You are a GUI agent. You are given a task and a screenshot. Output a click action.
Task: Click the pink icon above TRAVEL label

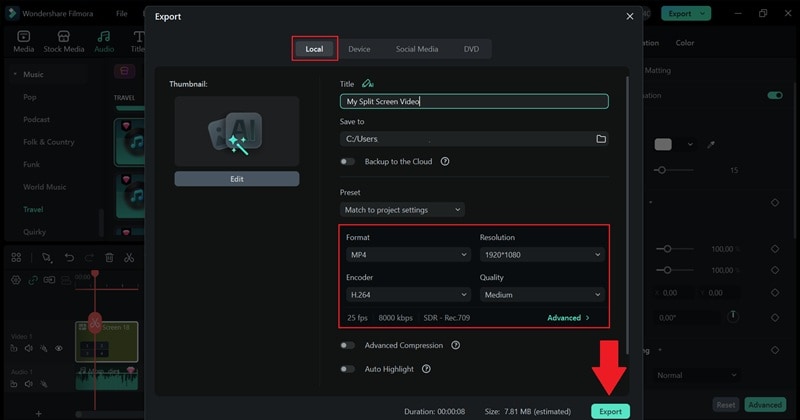(124, 71)
